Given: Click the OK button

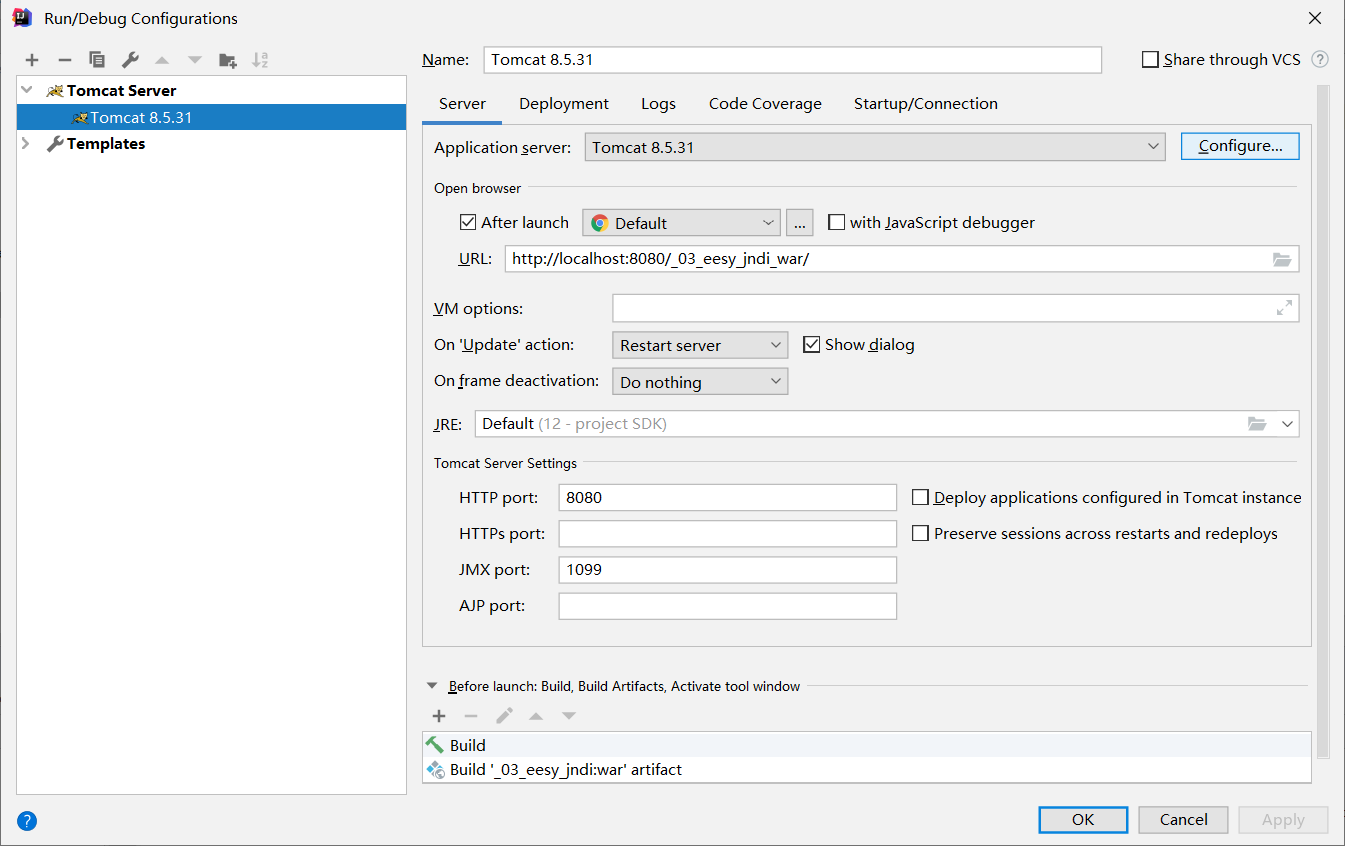Looking at the screenshot, I should pos(1083,819).
